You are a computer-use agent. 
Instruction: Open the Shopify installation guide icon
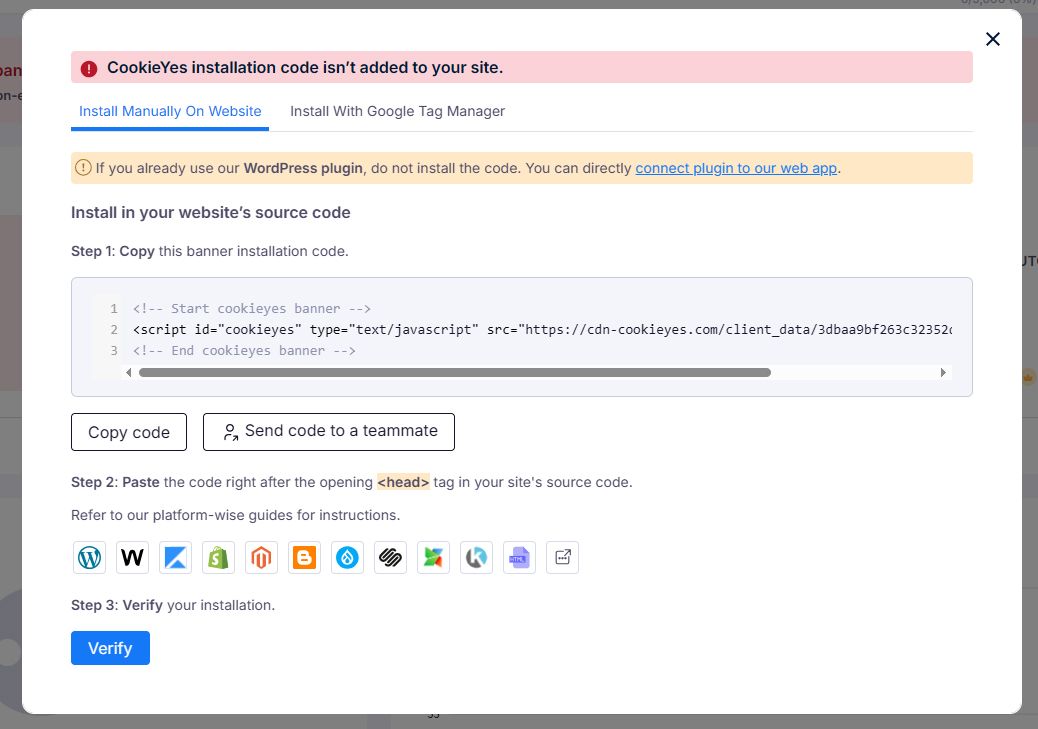click(x=218, y=558)
